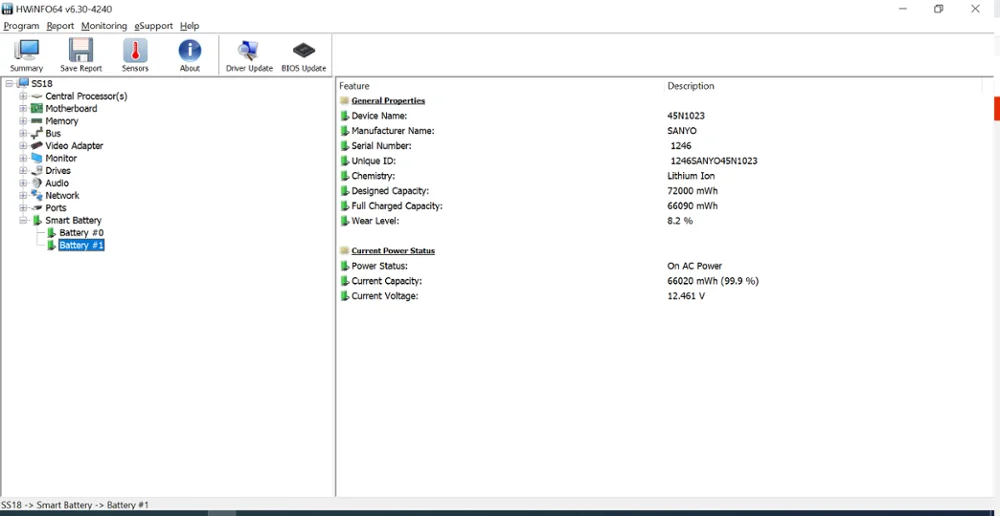Expand the Network node
This screenshot has width=1000, height=516.
(x=23, y=195)
